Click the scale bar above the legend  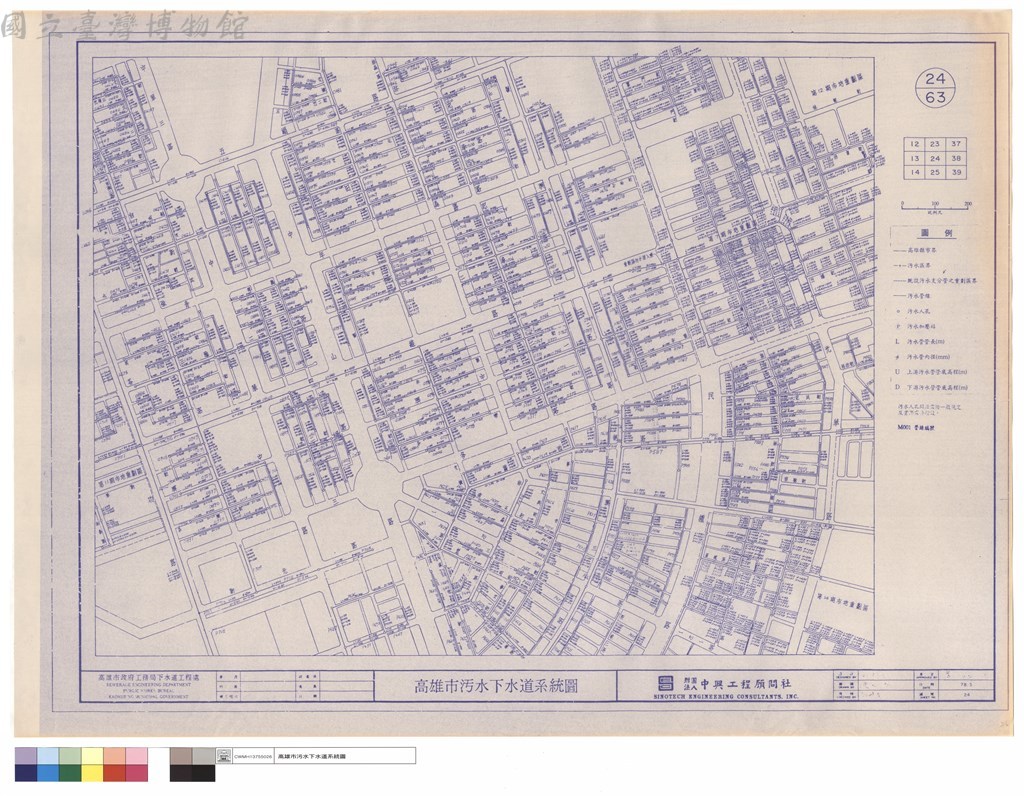pos(935,206)
